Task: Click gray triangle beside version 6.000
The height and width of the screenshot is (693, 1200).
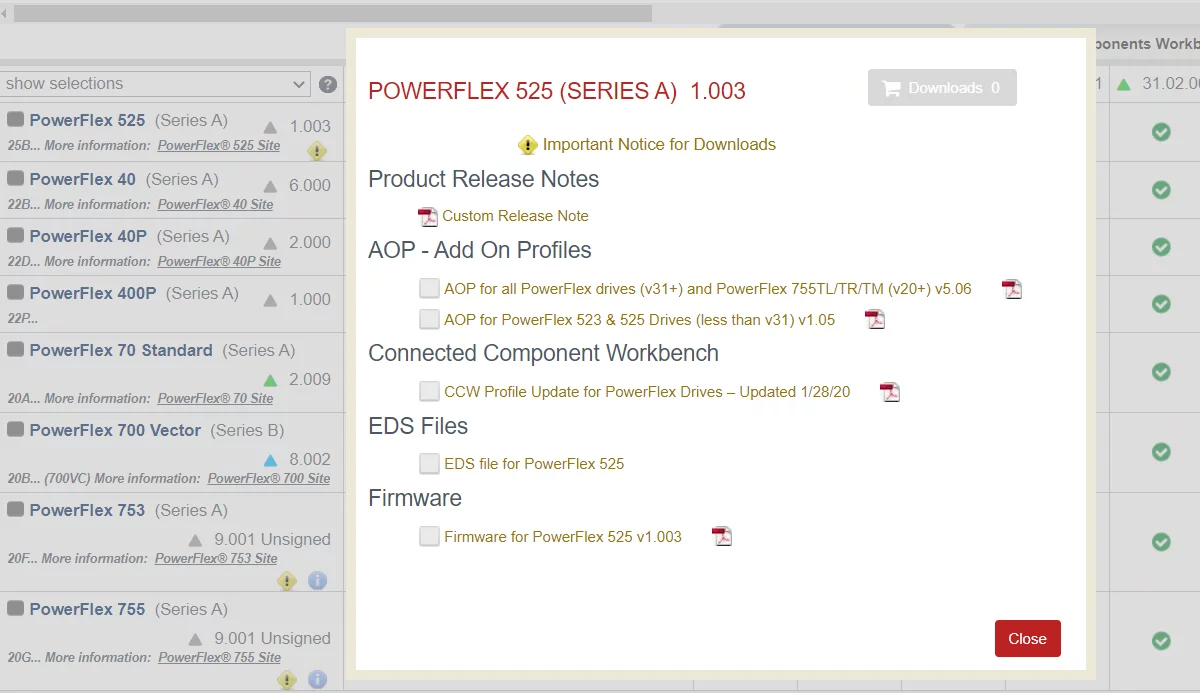Action: [270, 186]
